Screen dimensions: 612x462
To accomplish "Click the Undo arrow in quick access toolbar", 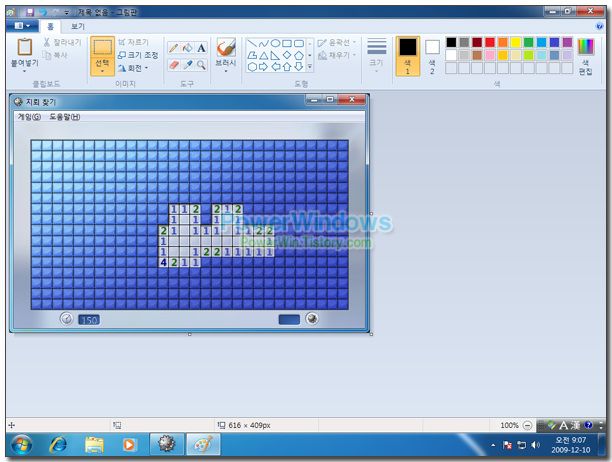I will point(43,12).
